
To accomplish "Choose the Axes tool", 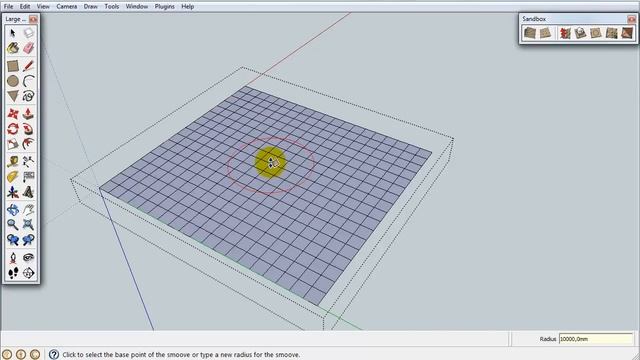I will click(x=13, y=192).
